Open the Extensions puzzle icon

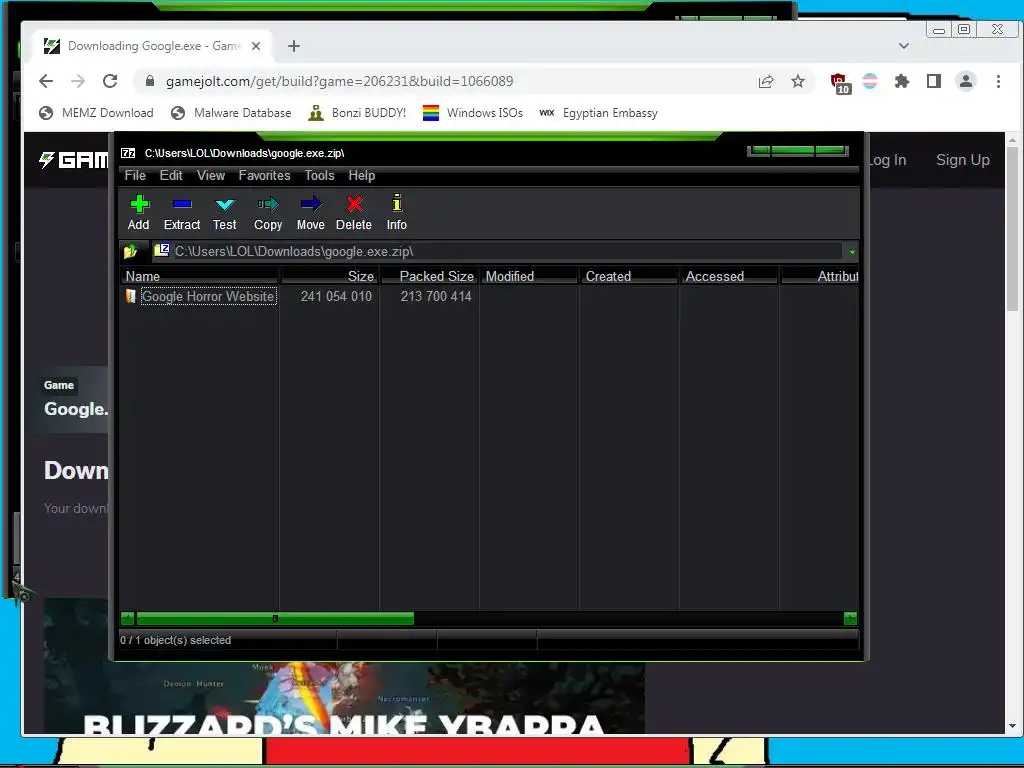click(x=901, y=81)
